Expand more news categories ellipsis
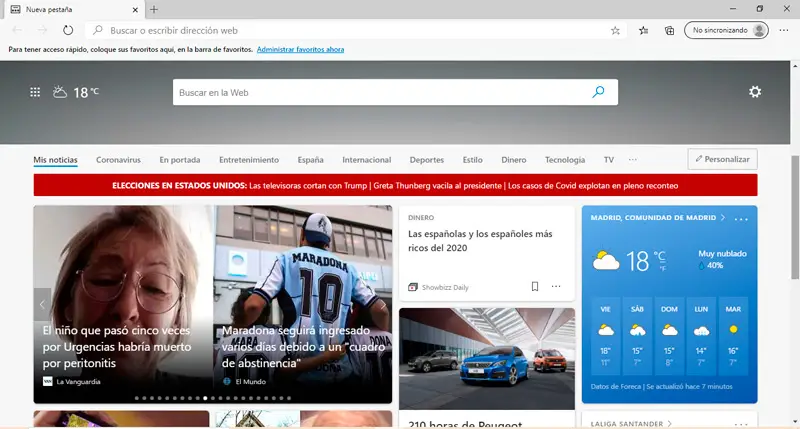 (633, 160)
